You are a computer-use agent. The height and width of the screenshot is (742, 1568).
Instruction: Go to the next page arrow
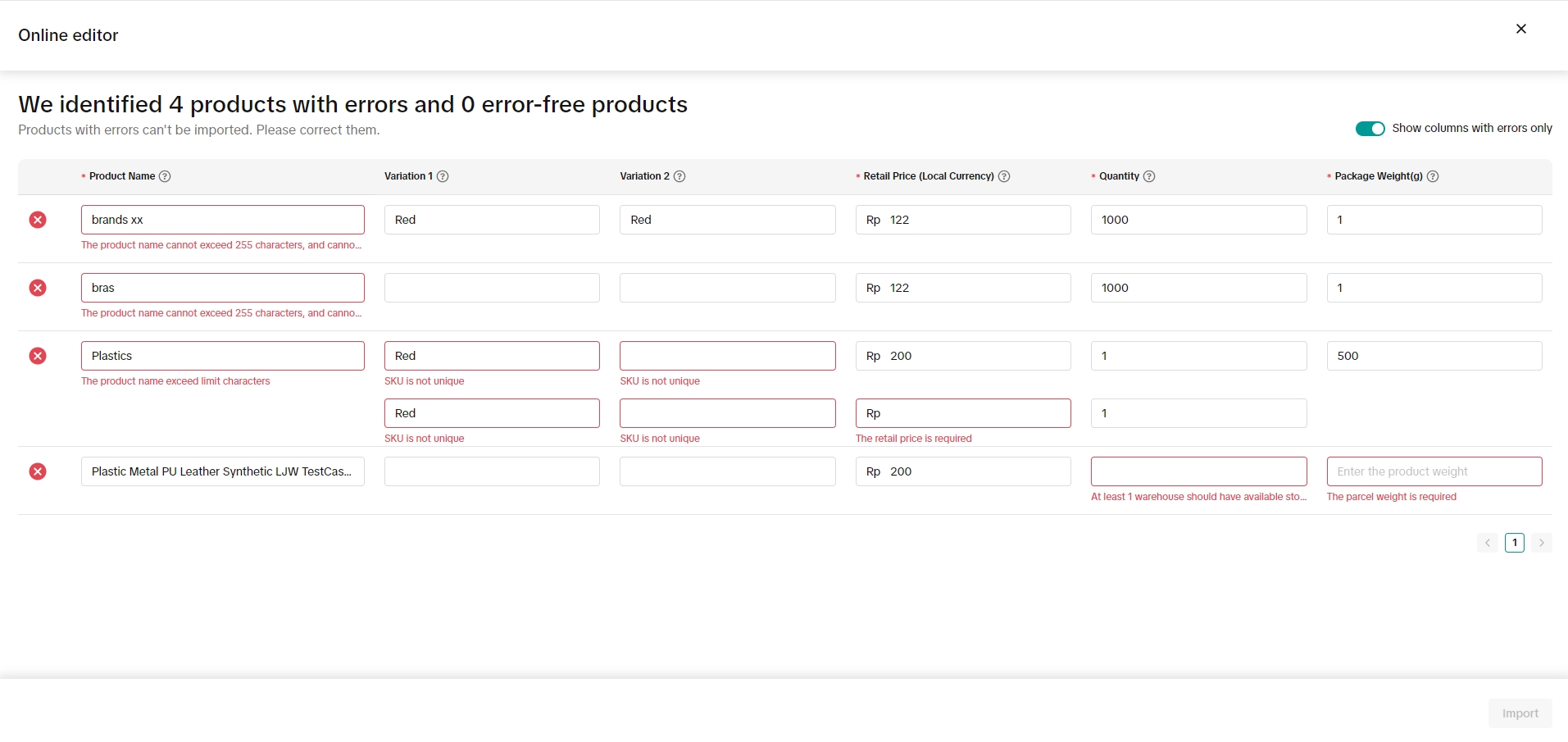pos(1541,543)
